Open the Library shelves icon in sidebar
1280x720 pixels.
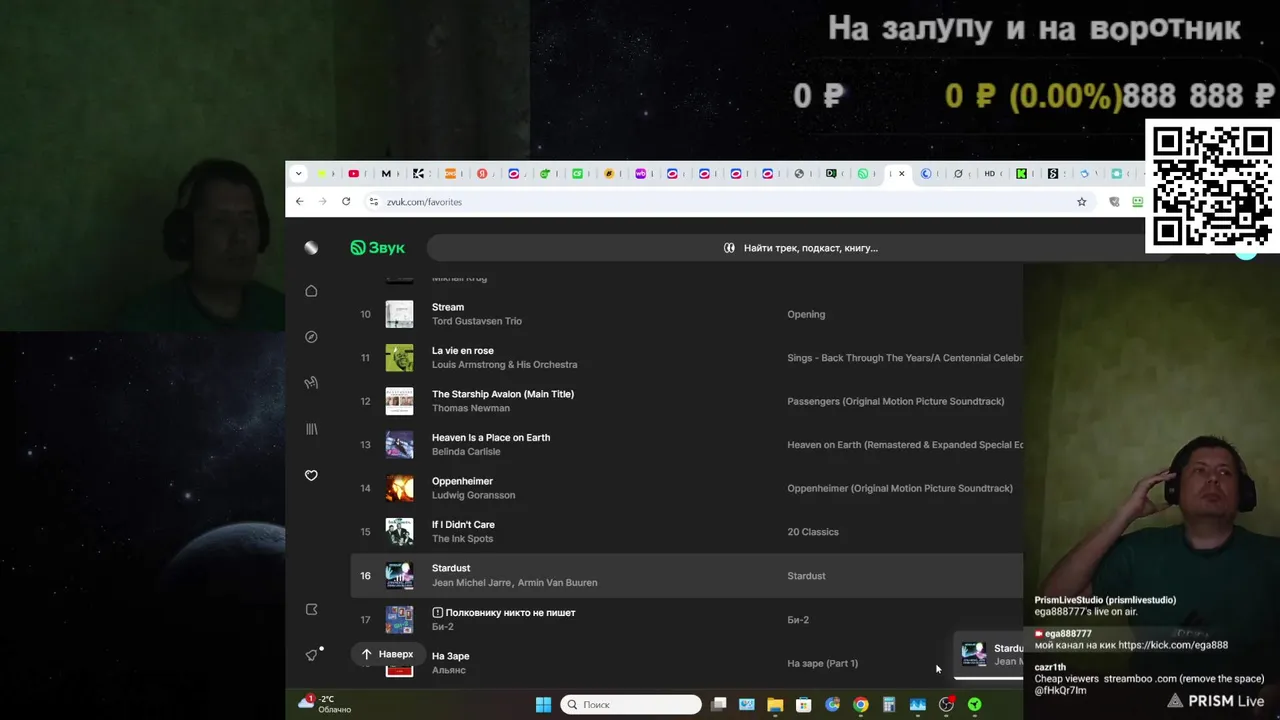pos(311,429)
